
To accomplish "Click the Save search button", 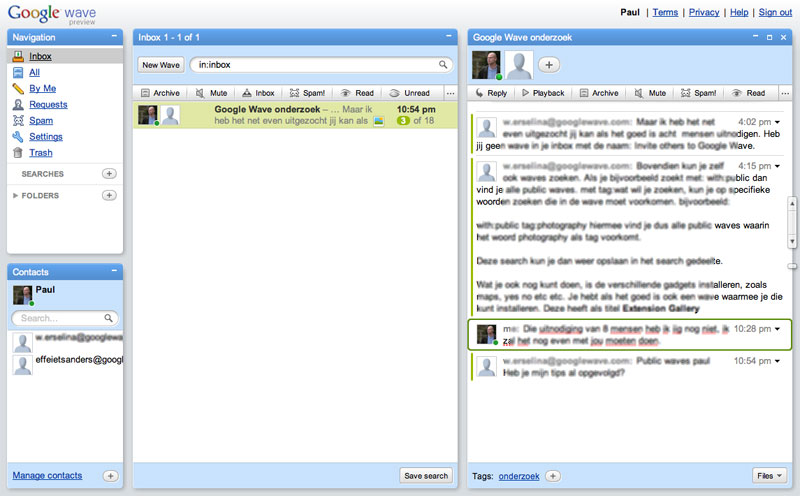I will pos(425,476).
